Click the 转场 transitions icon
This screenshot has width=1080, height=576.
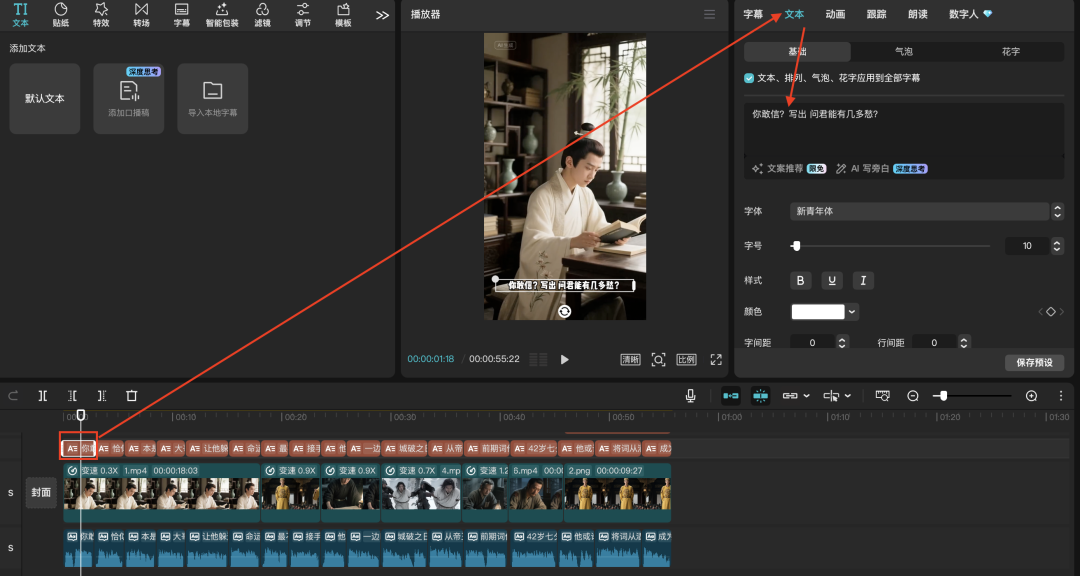pyautogui.click(x=141, y=14)
